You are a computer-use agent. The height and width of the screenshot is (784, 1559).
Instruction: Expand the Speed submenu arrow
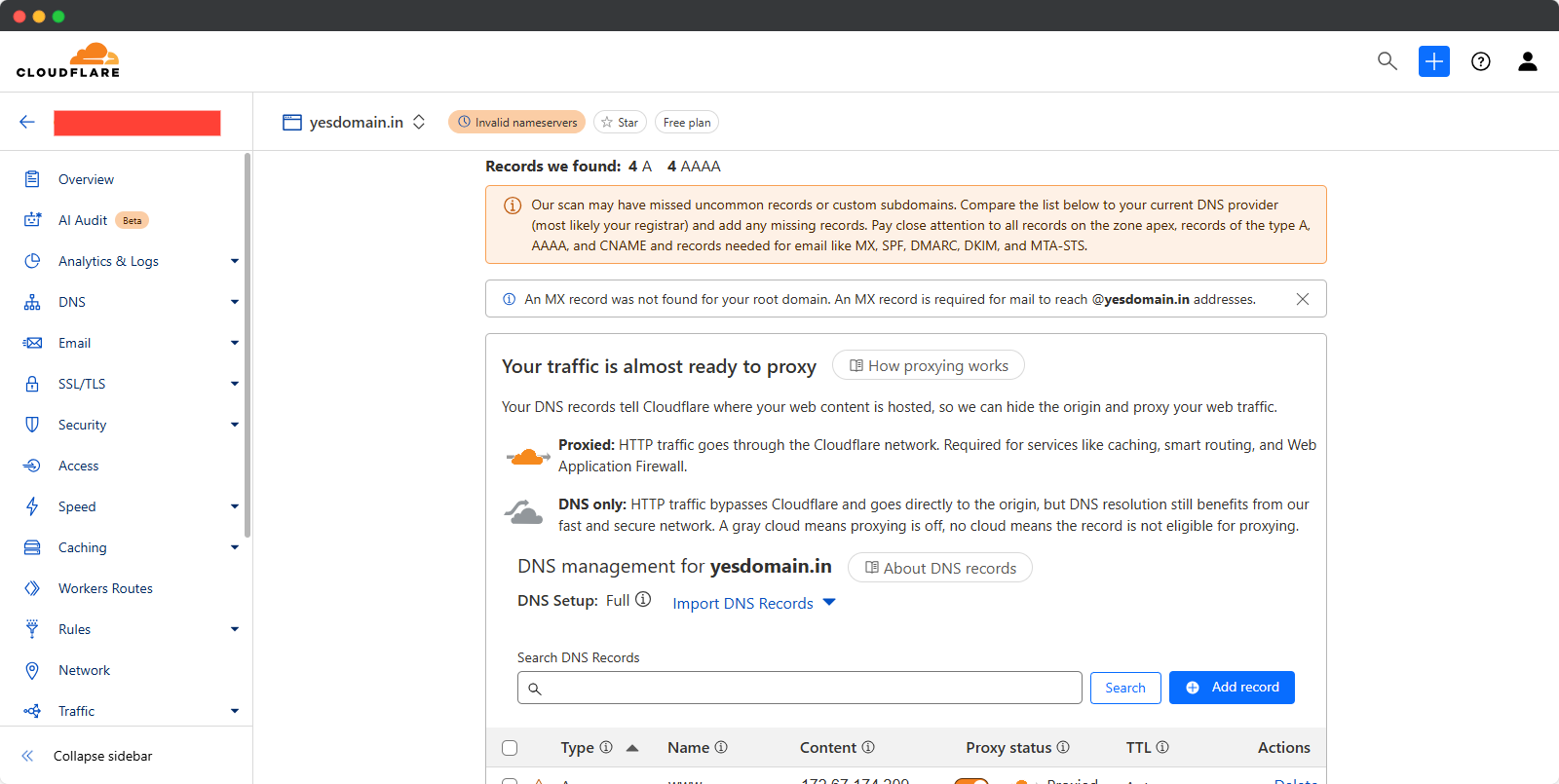235,506
